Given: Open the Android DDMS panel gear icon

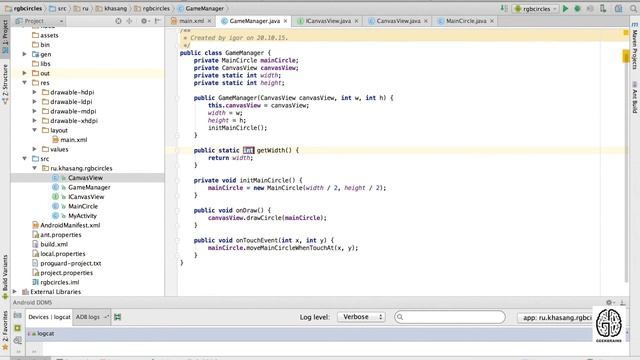Looking at the screenshot, I should coord(609,302).
